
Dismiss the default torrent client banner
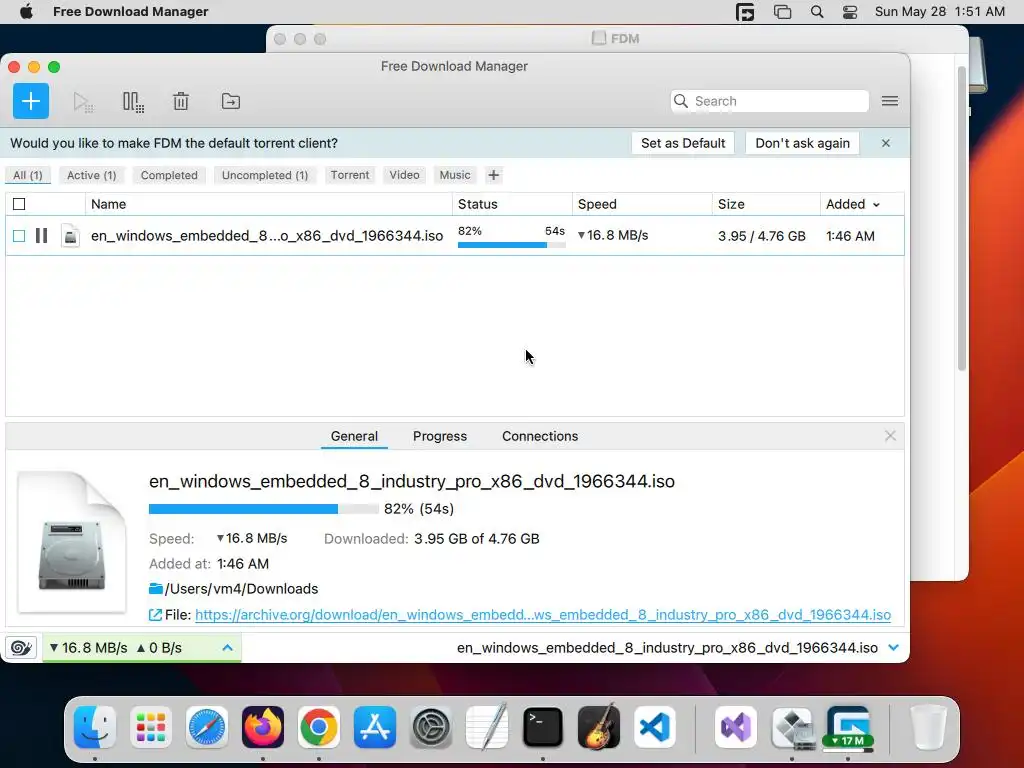(886, 143)
